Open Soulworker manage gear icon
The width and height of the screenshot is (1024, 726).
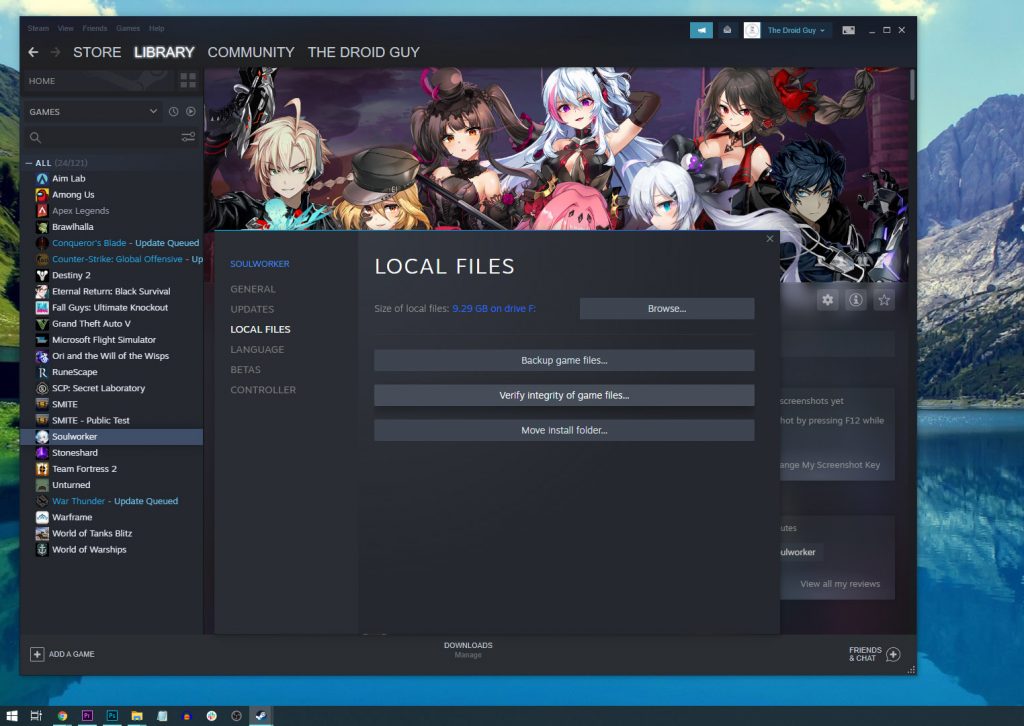827,300
